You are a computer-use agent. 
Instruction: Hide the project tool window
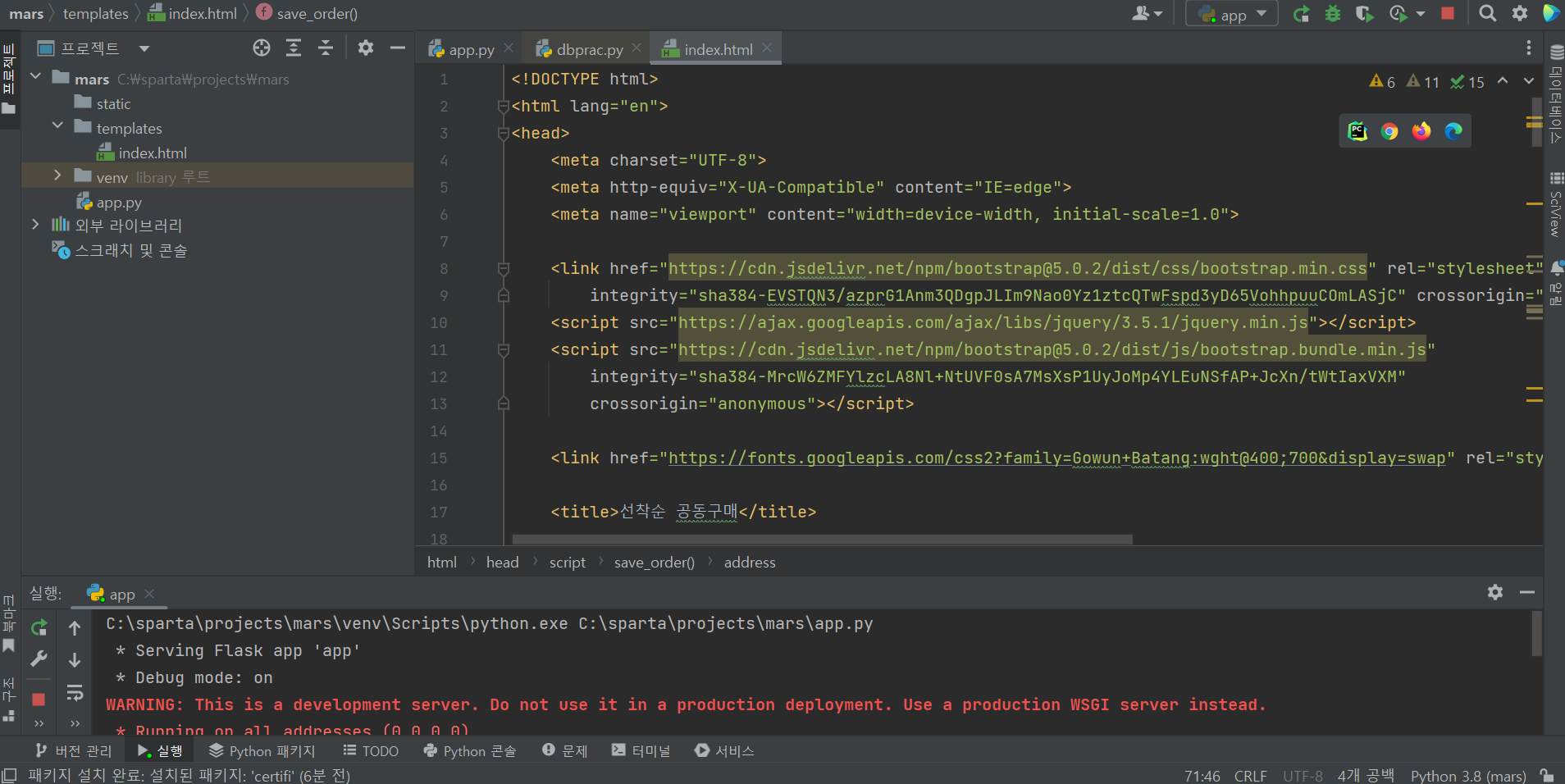(x=398, y=48)
